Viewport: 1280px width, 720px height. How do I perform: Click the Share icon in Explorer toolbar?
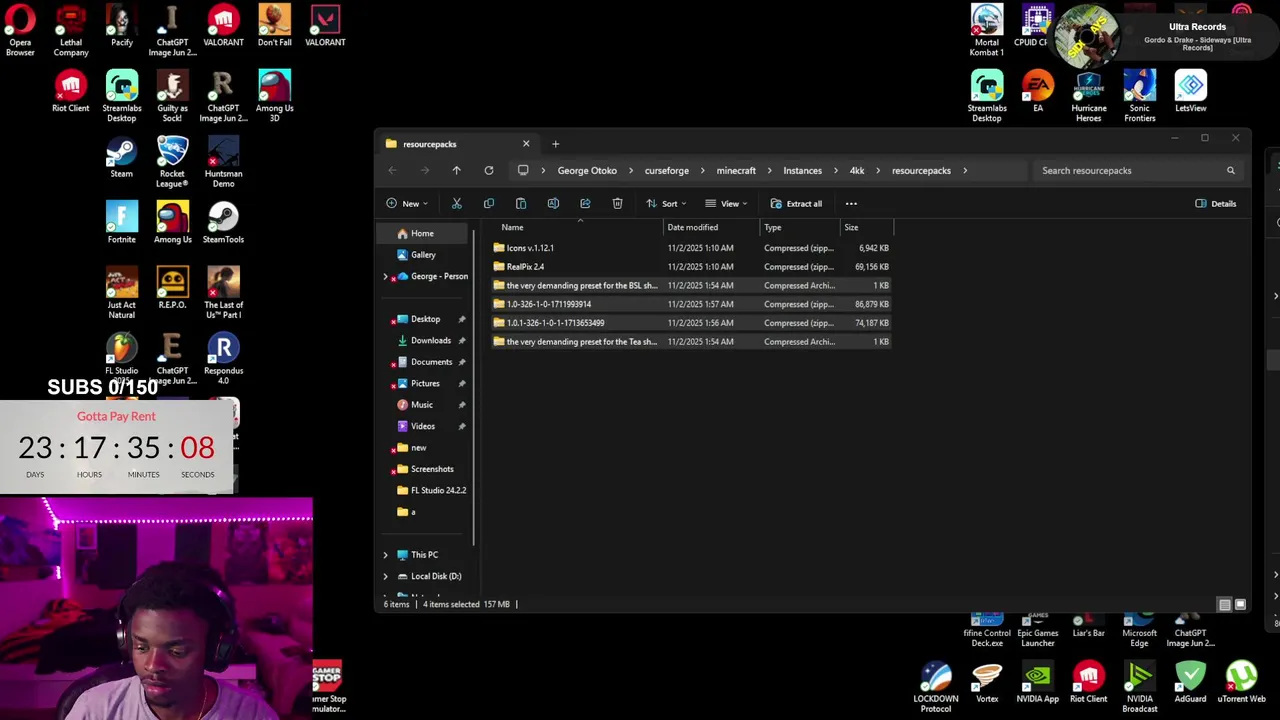click(x=585, y=204)
